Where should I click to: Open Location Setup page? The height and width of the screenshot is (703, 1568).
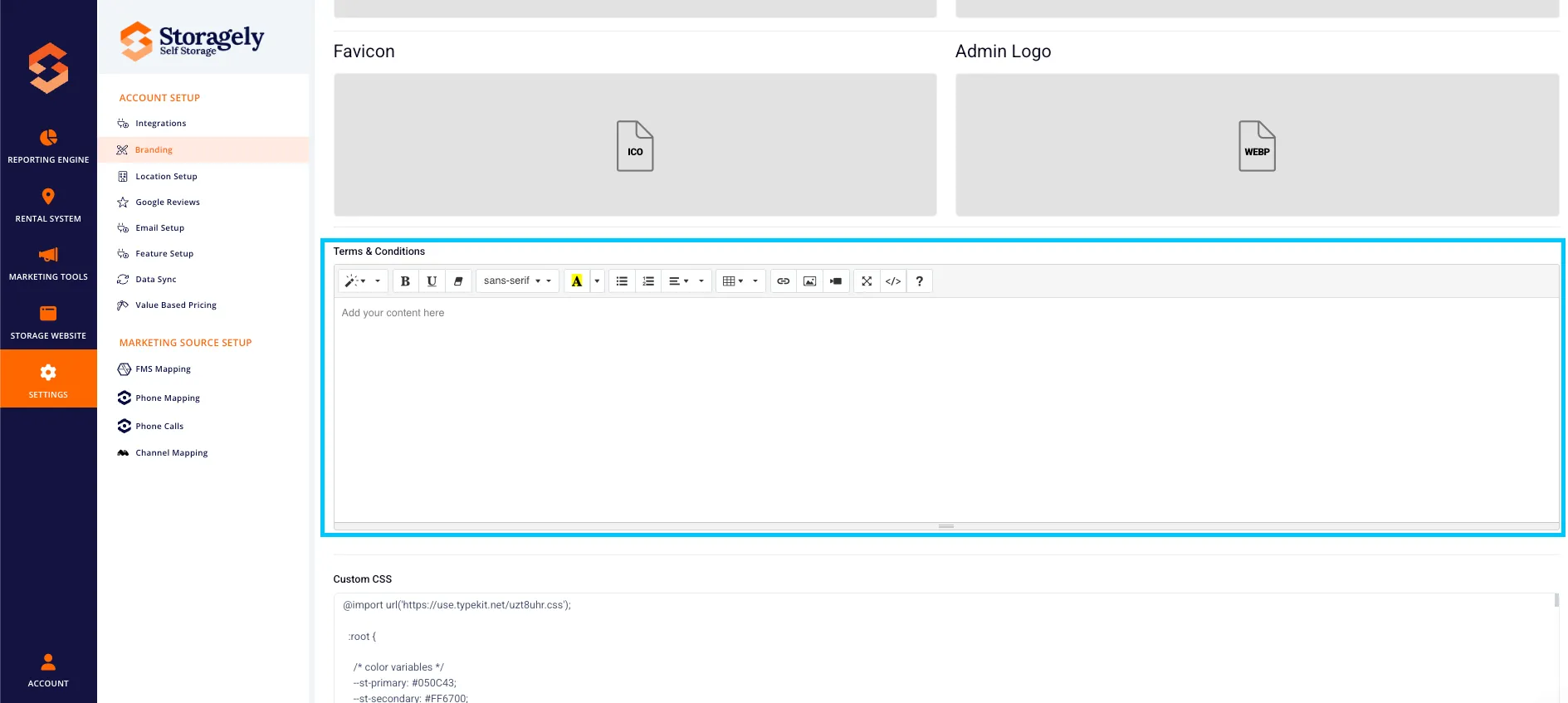(x=166, y=177)
